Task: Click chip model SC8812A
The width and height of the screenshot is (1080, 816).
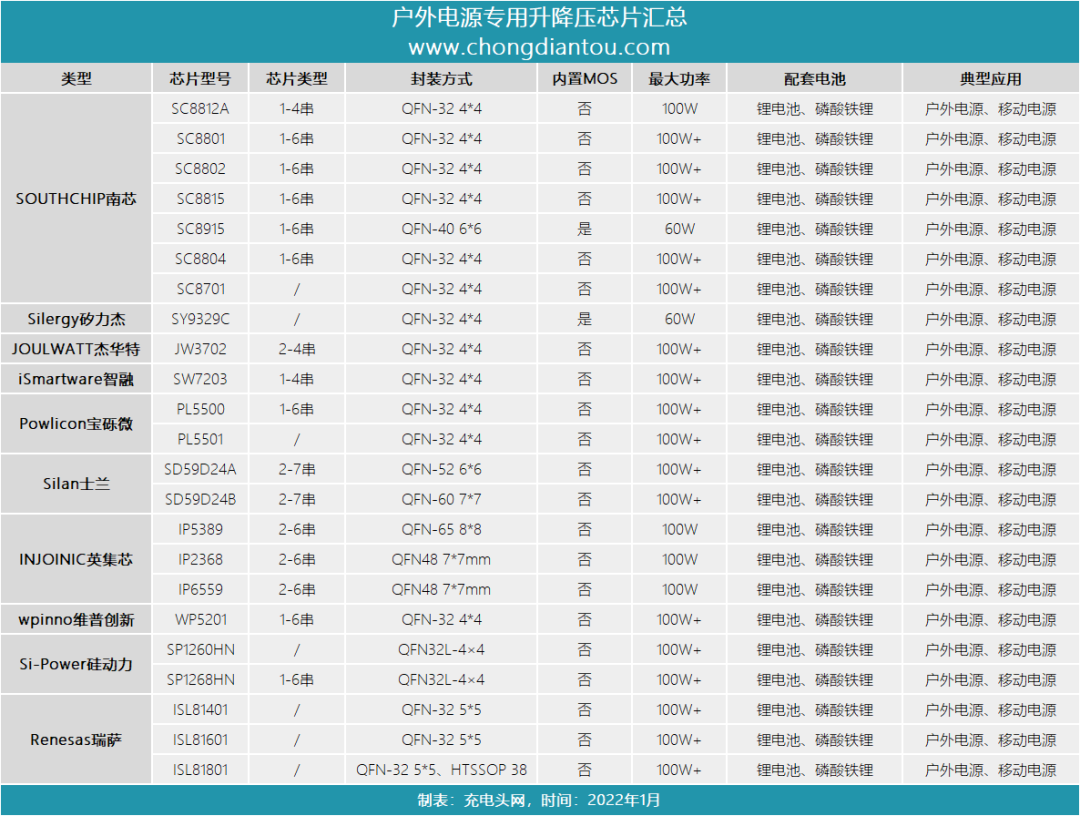Action: [200, 109]
